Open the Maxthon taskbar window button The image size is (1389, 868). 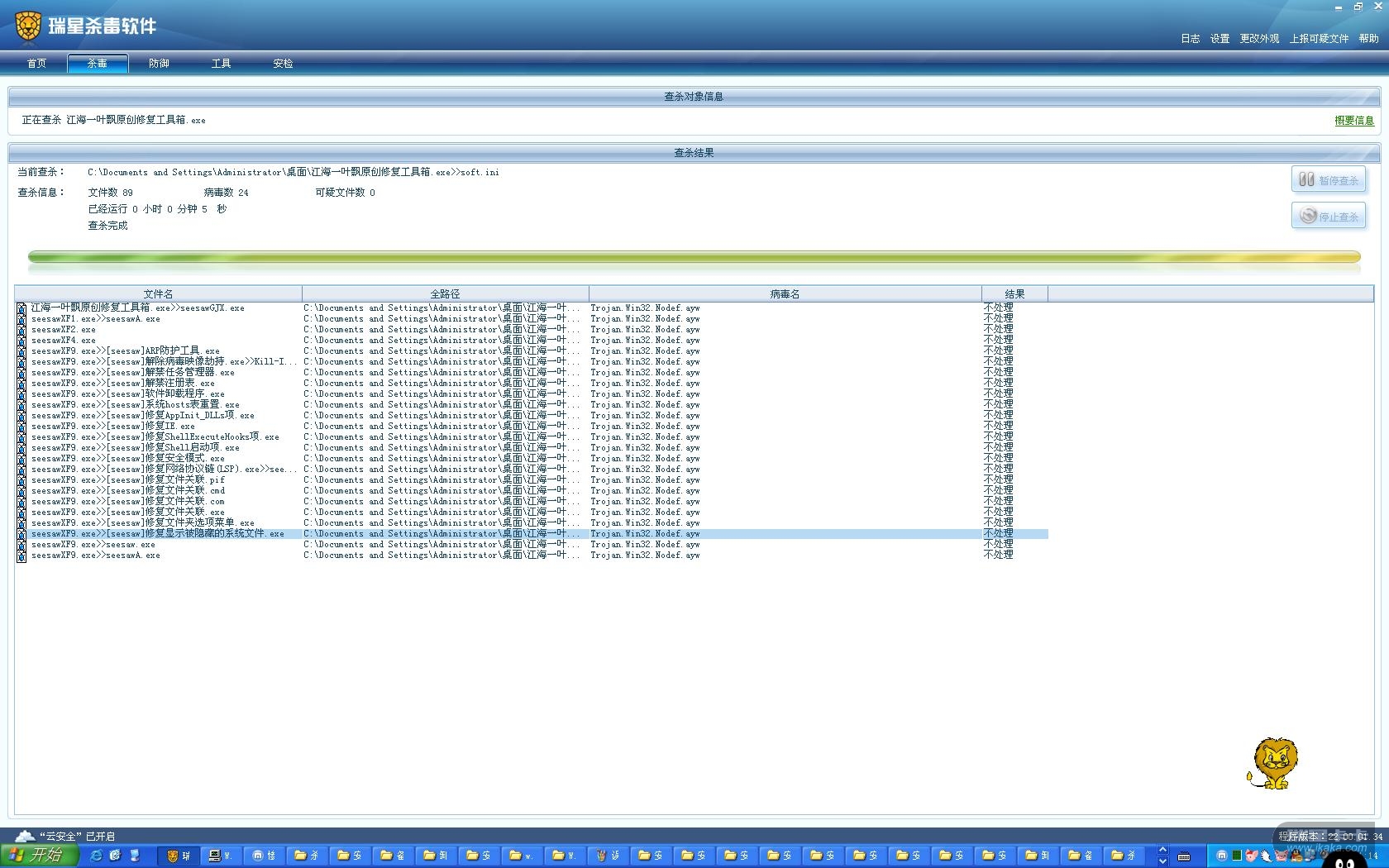pyautogui.click(x=264, y=856)
